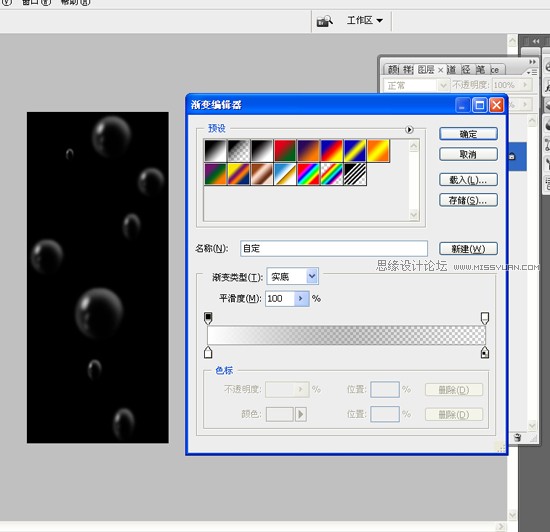Select the copper gradient preset
This screenshot has height=532, width=550.
tap(262, 174)
